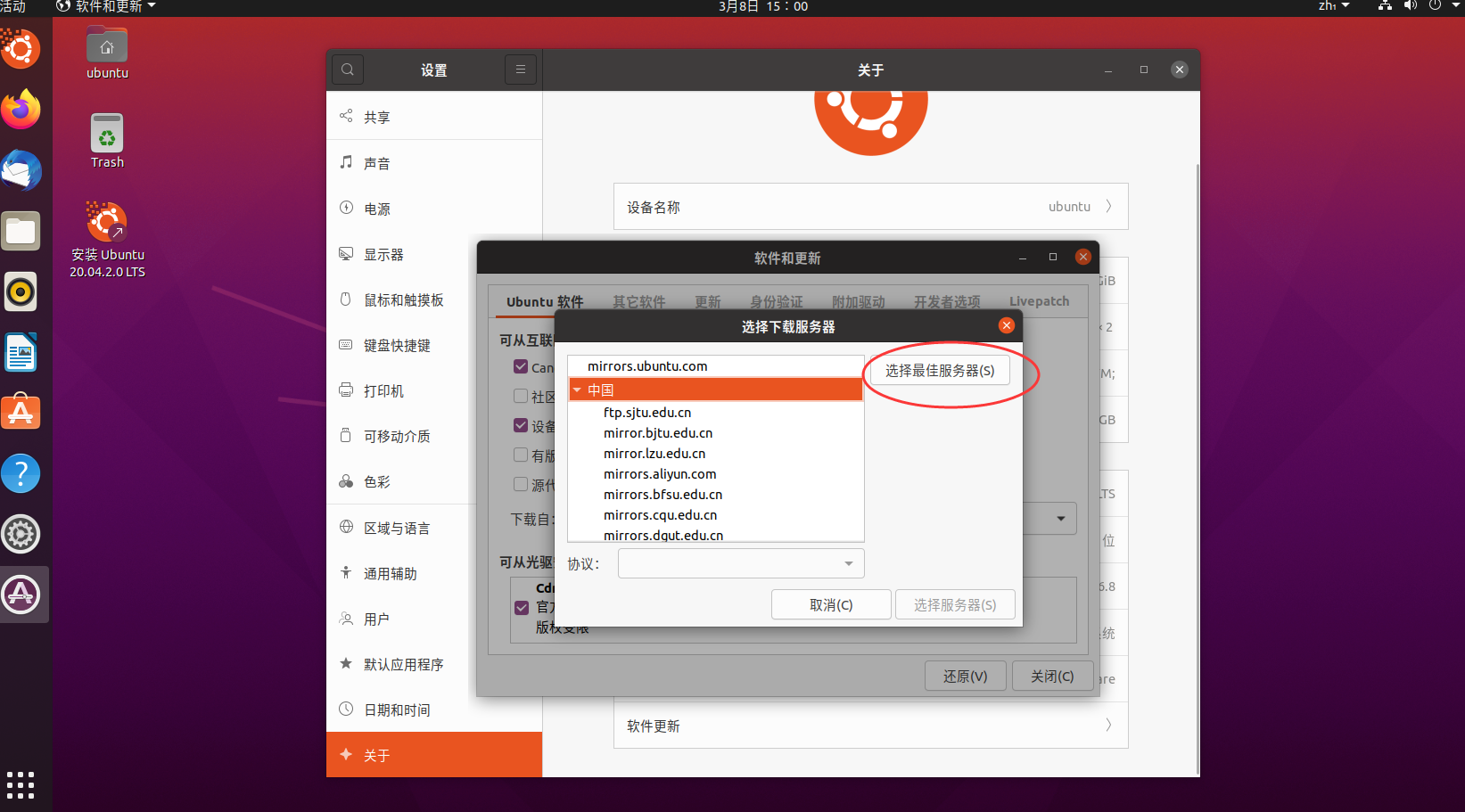Launch Firefox from the dock

[x=21, y=109]
